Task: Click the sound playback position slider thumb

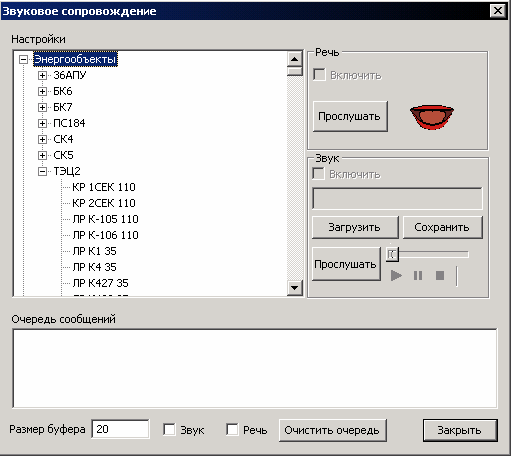Action: pos(392,255)
